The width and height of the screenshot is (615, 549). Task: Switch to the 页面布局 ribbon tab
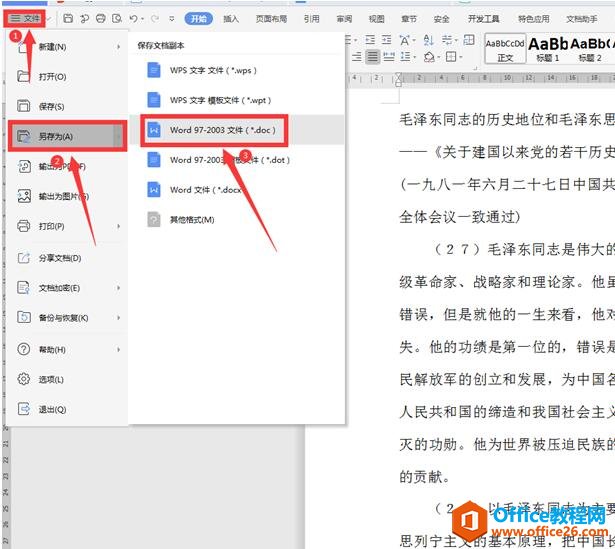[271, 18]
